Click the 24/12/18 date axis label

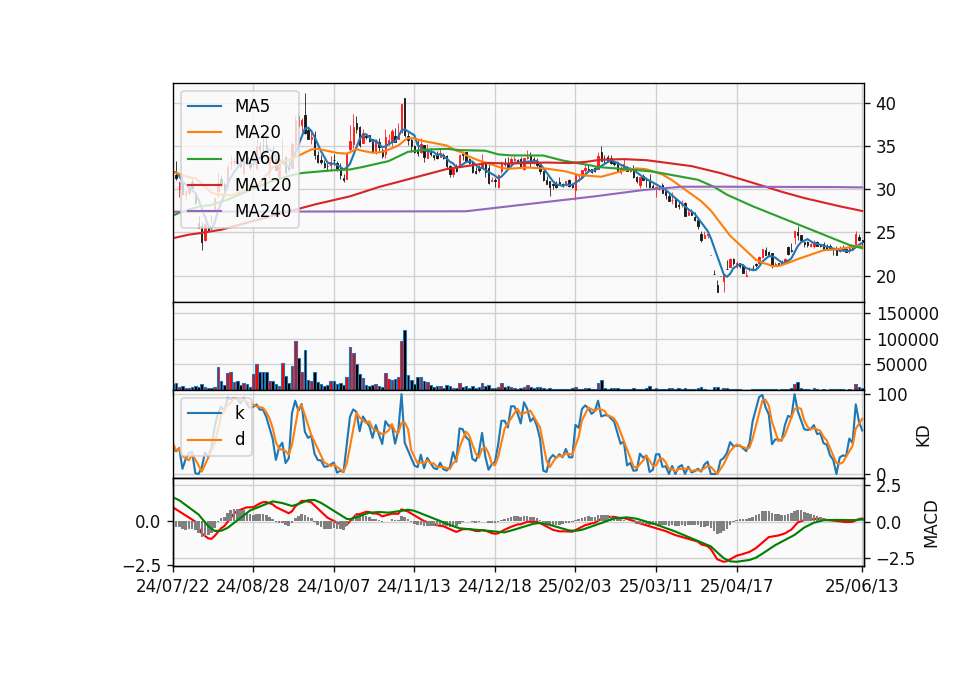pos(495,586)
